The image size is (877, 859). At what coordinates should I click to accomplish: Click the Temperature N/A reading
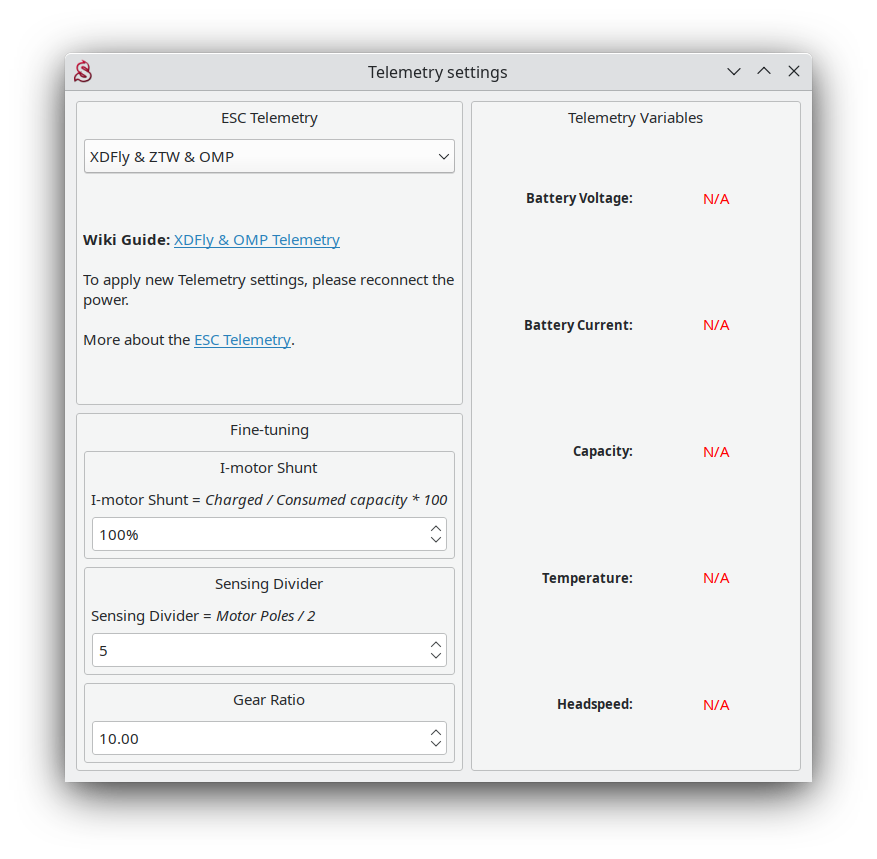click(x=716, y=578)
